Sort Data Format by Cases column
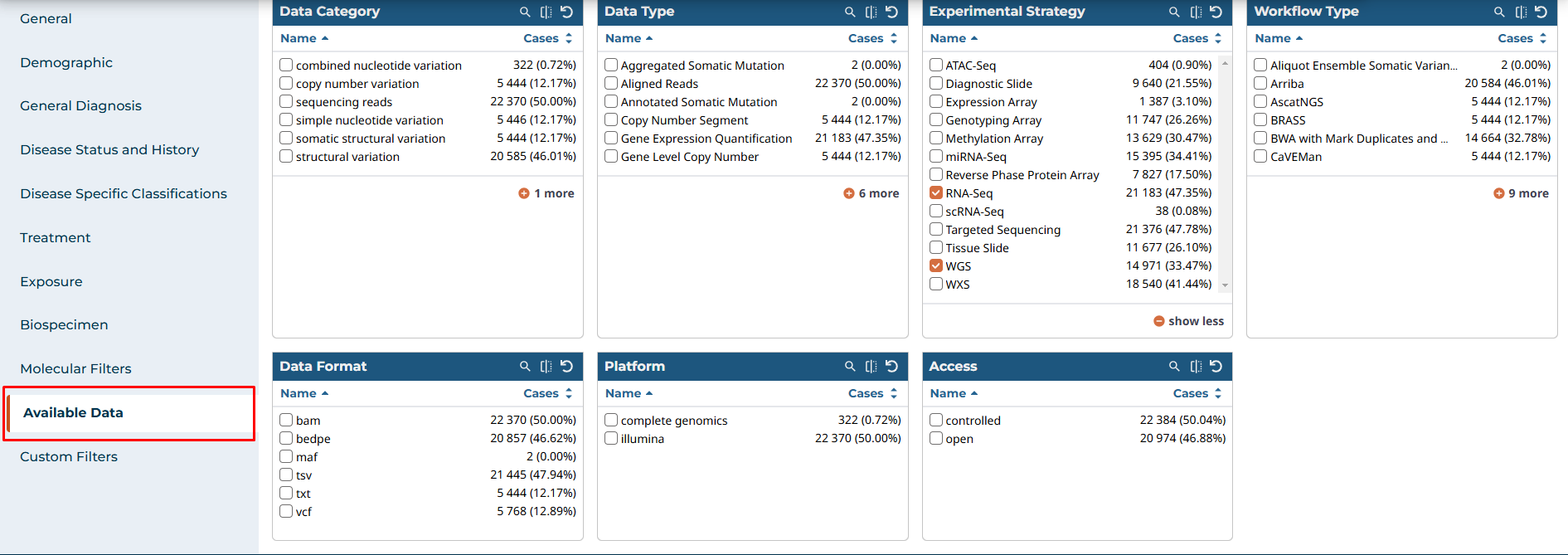 pos(547,393)
